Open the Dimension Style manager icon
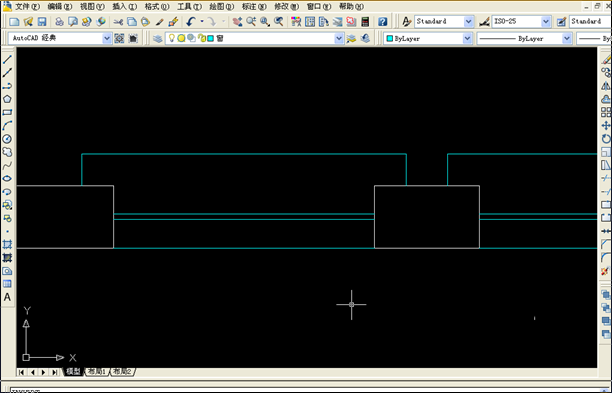Image resolution: width=612 pixels, height=393 pixels. tap(484, 21)
